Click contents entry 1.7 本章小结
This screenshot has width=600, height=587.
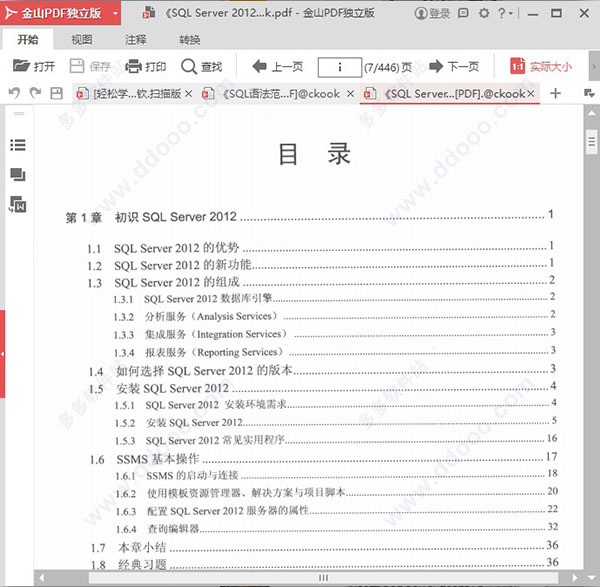pyautogui.click(x=324, y=547)
